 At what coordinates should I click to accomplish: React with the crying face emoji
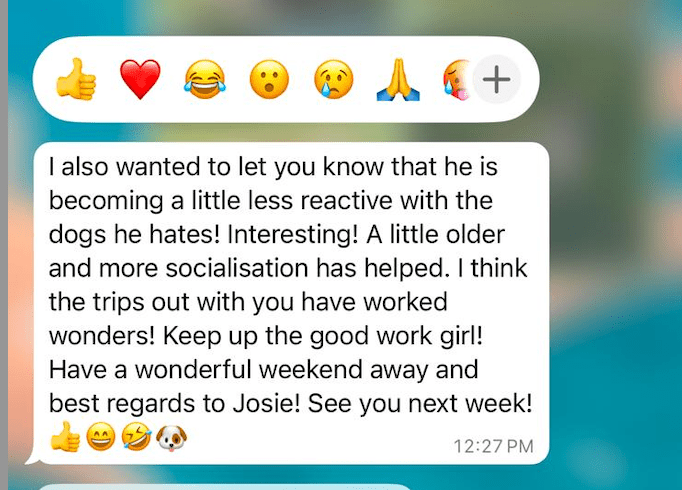[x=334, y=79]
